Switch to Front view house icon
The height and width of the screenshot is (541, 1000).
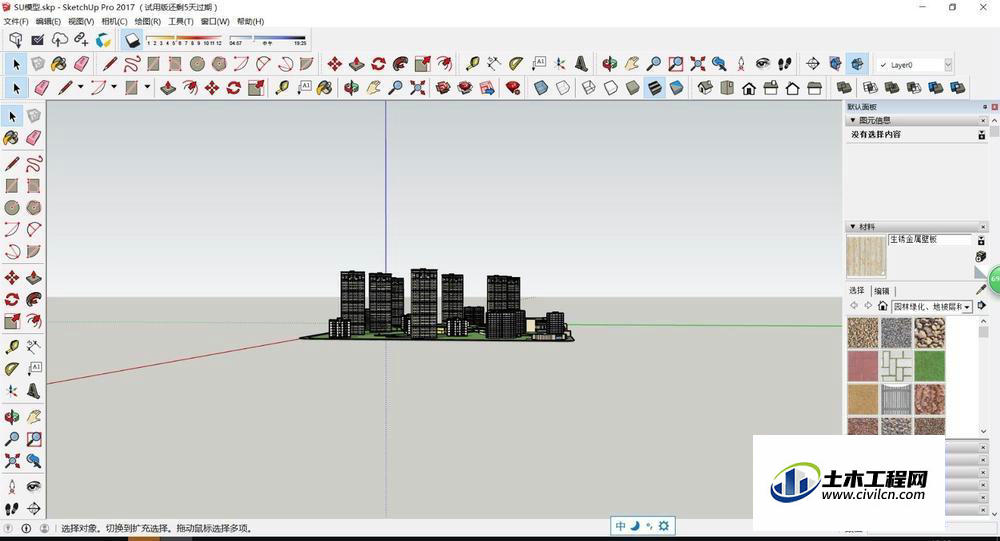tap(749, 87)
